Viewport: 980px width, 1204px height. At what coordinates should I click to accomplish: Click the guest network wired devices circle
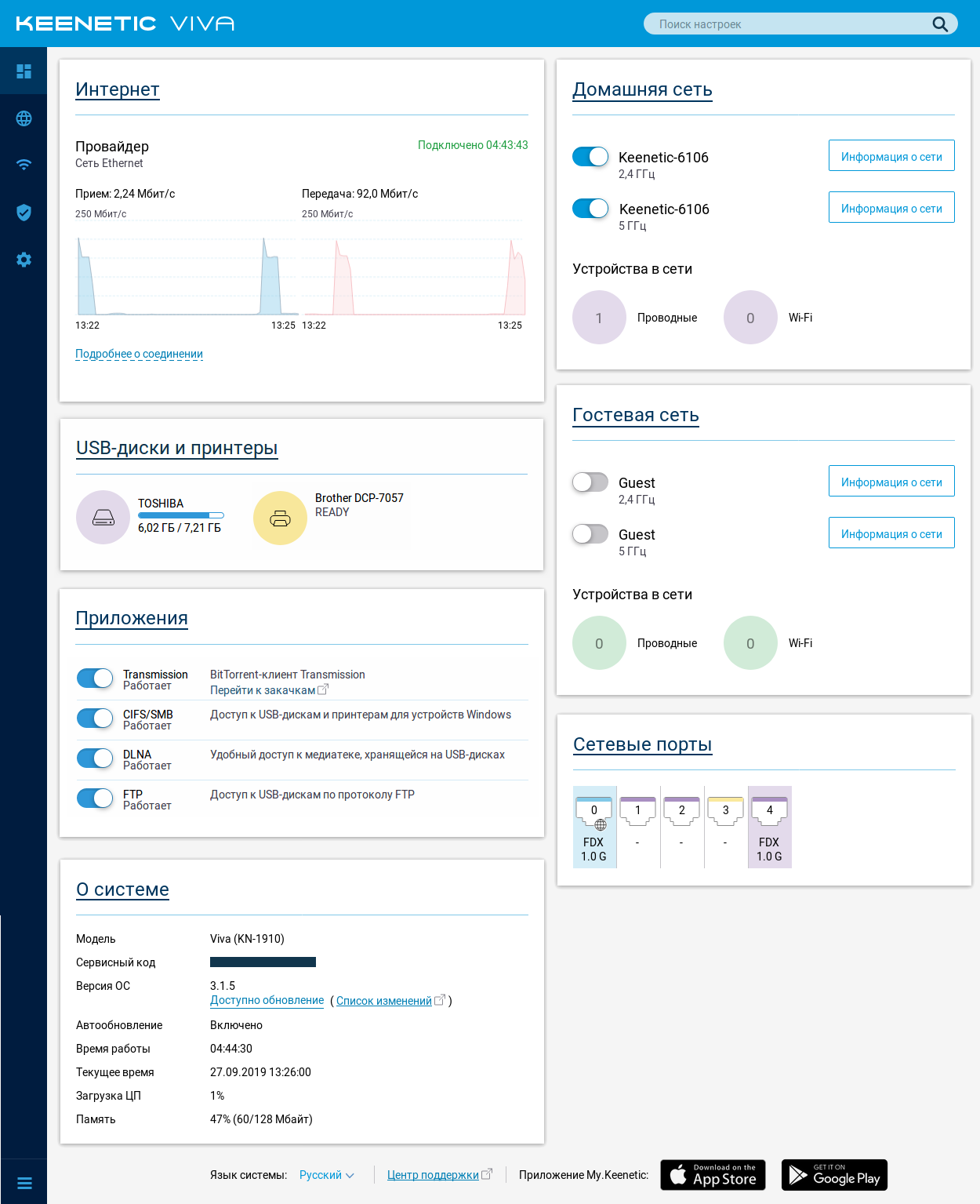(599, 643)
